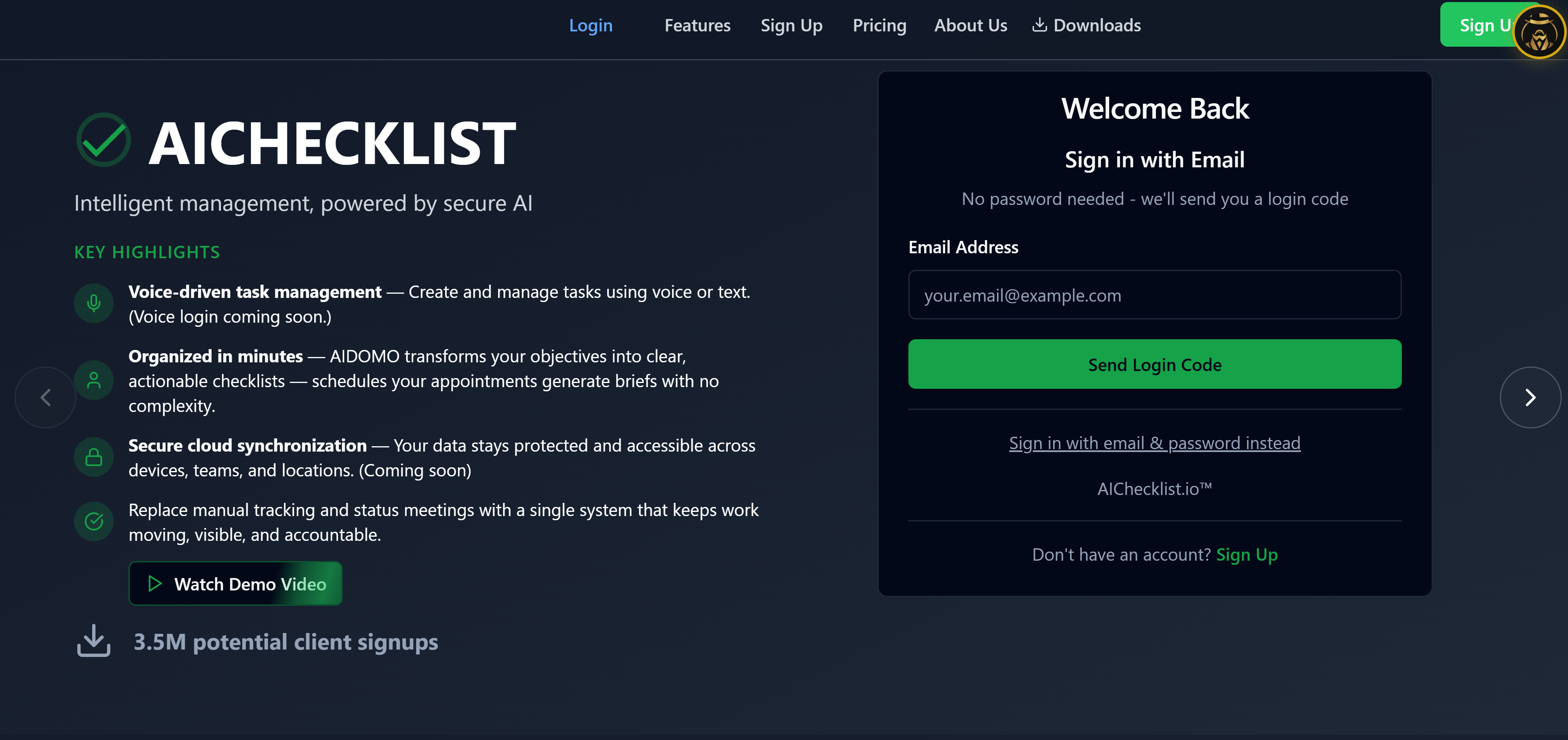Click the email address input field

(x=1154, y=295)
